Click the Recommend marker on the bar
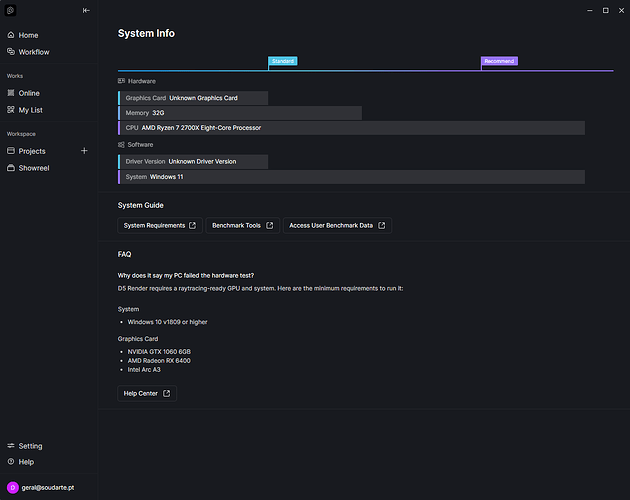The image size is (630, 500). point(499,61)
